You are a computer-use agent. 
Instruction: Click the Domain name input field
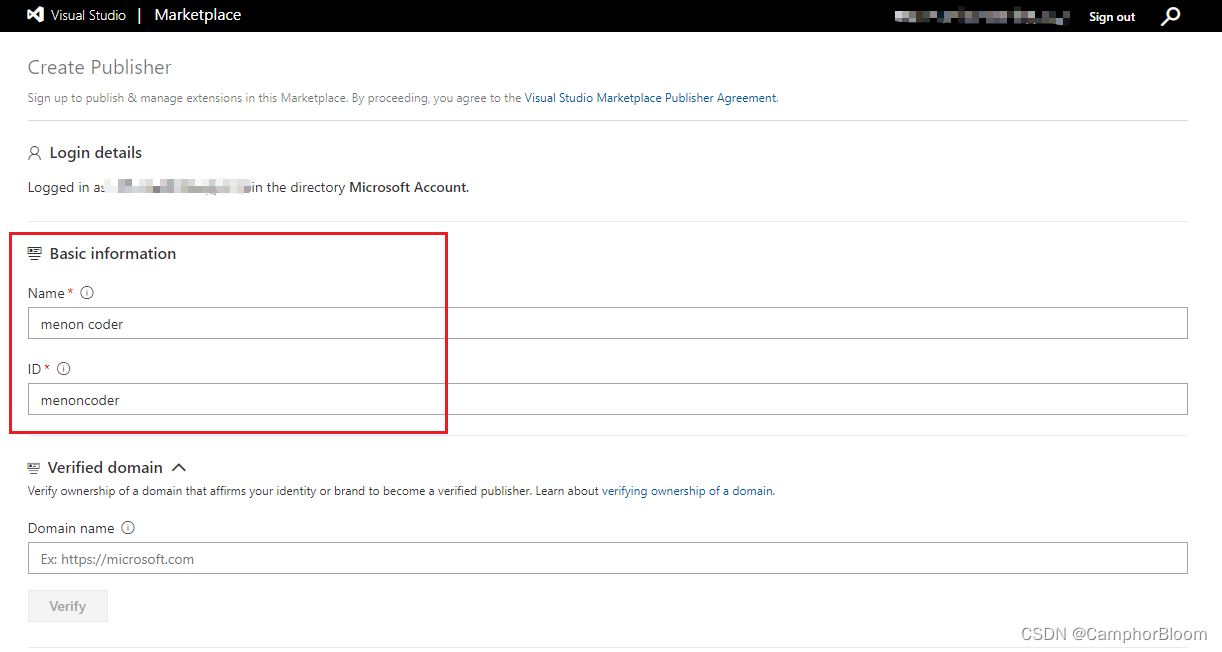[608, 559]
